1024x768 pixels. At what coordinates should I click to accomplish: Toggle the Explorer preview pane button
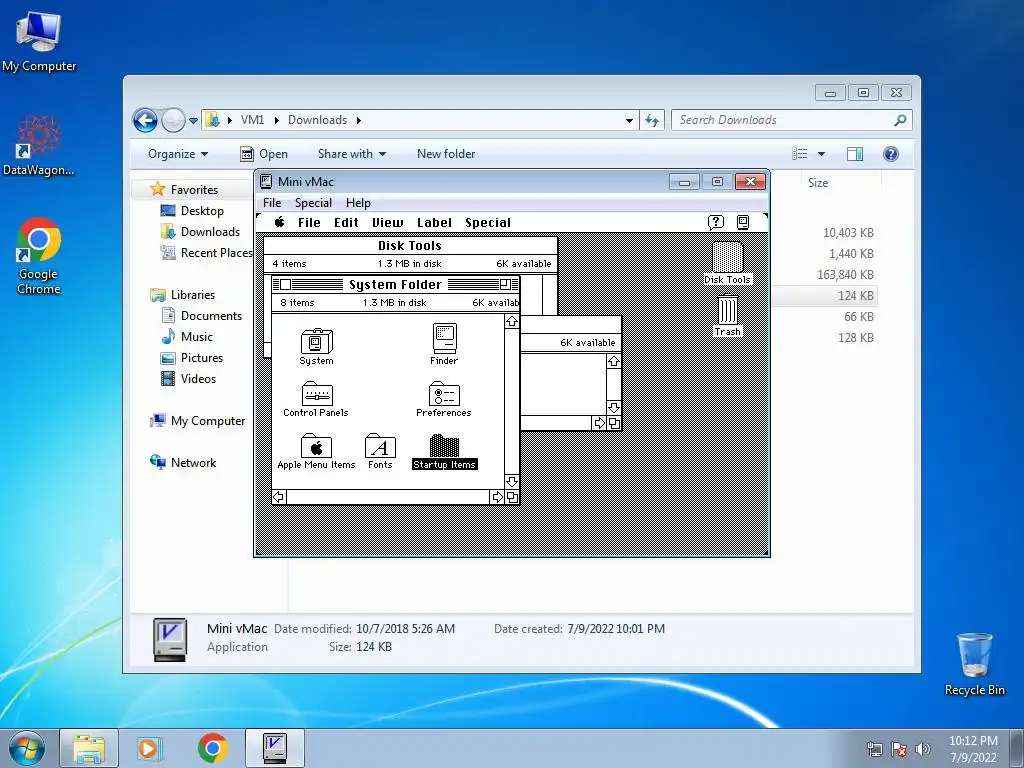pos(855,154)
